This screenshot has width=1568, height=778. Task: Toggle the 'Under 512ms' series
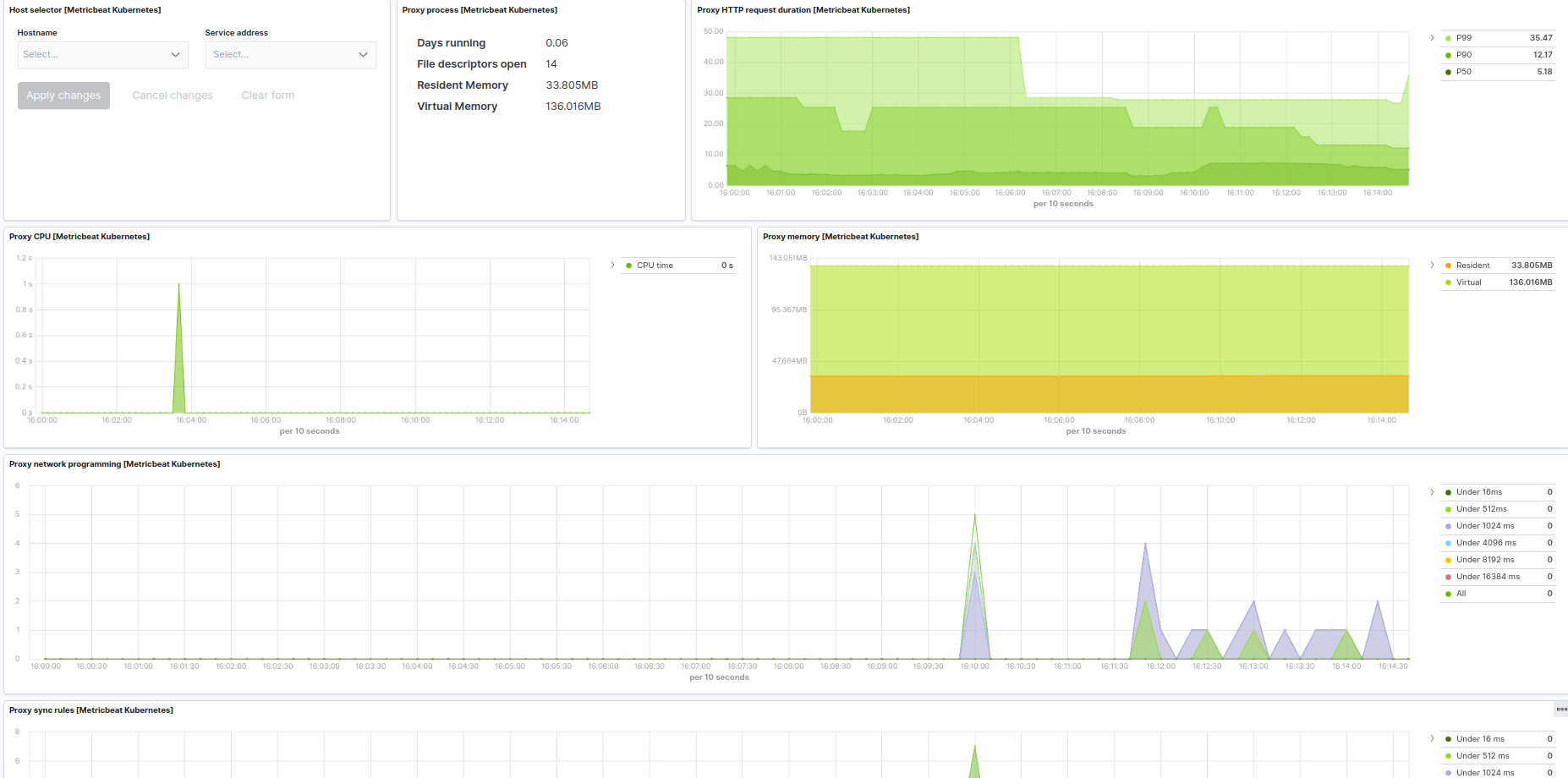pos(1449,508)
